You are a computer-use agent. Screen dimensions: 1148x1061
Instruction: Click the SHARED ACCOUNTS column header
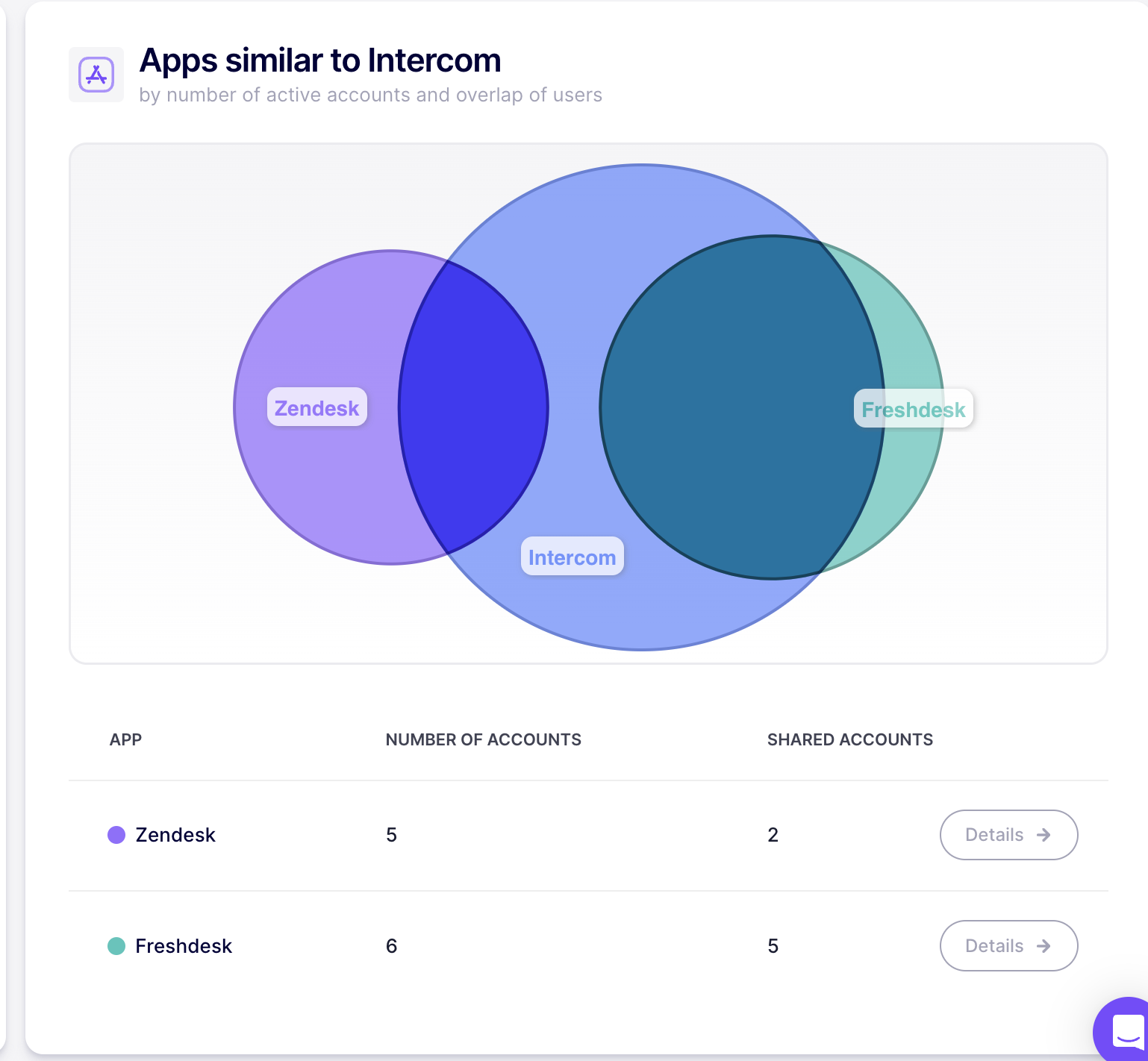(x=850, y=739)
